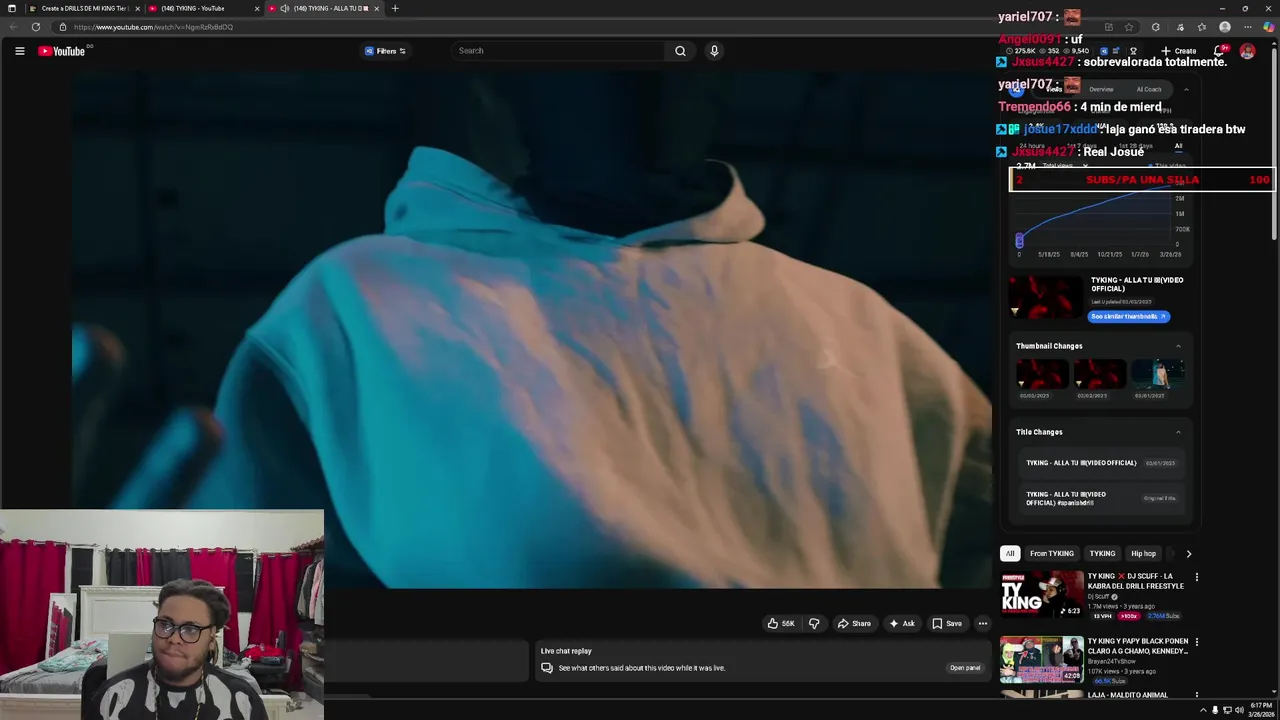Open the system tray volume icon
This screenshot has height=720, width=1280.
point(1239,710)
